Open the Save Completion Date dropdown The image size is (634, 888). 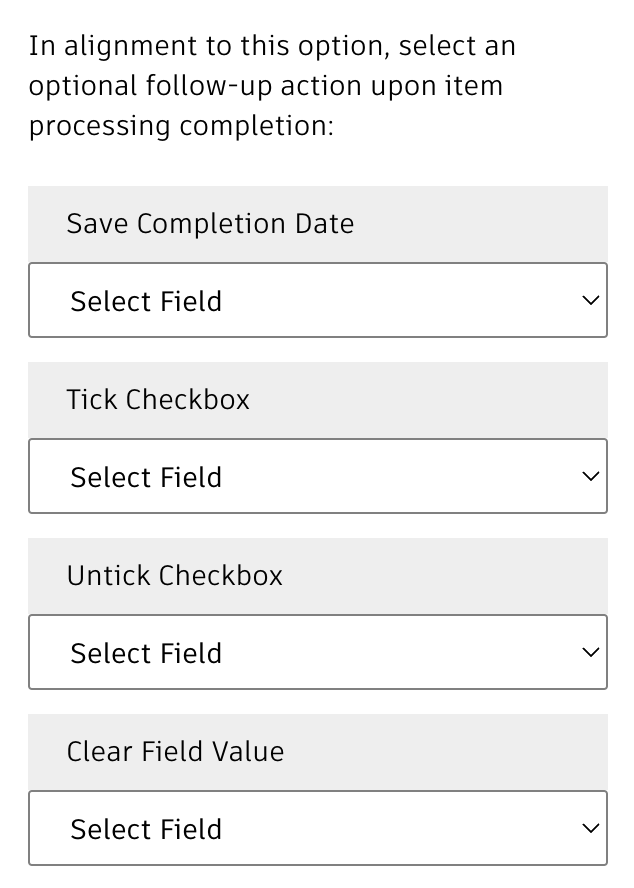(x=317, y=300)
